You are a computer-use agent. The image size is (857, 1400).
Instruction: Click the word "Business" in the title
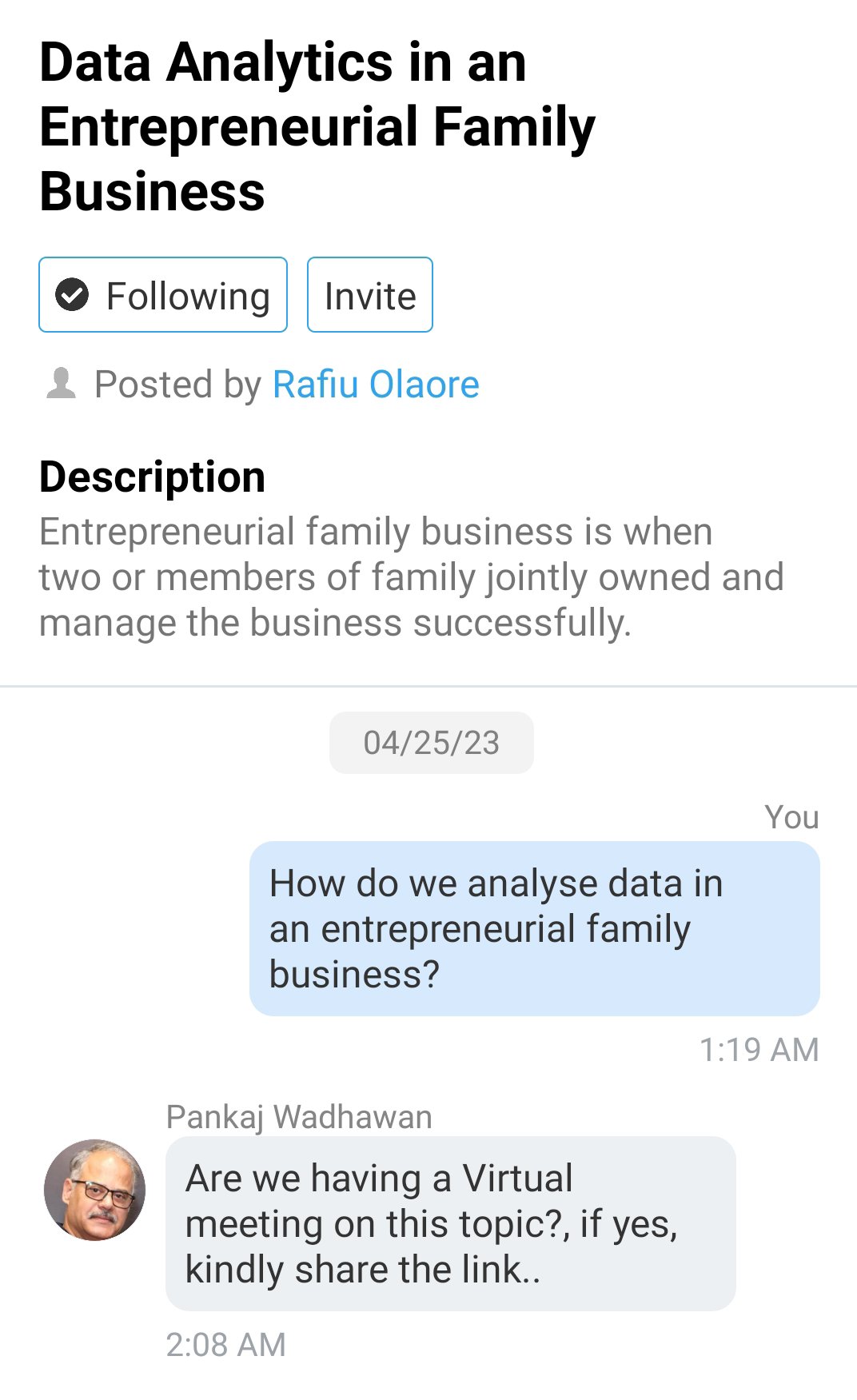tap(152, 192)
